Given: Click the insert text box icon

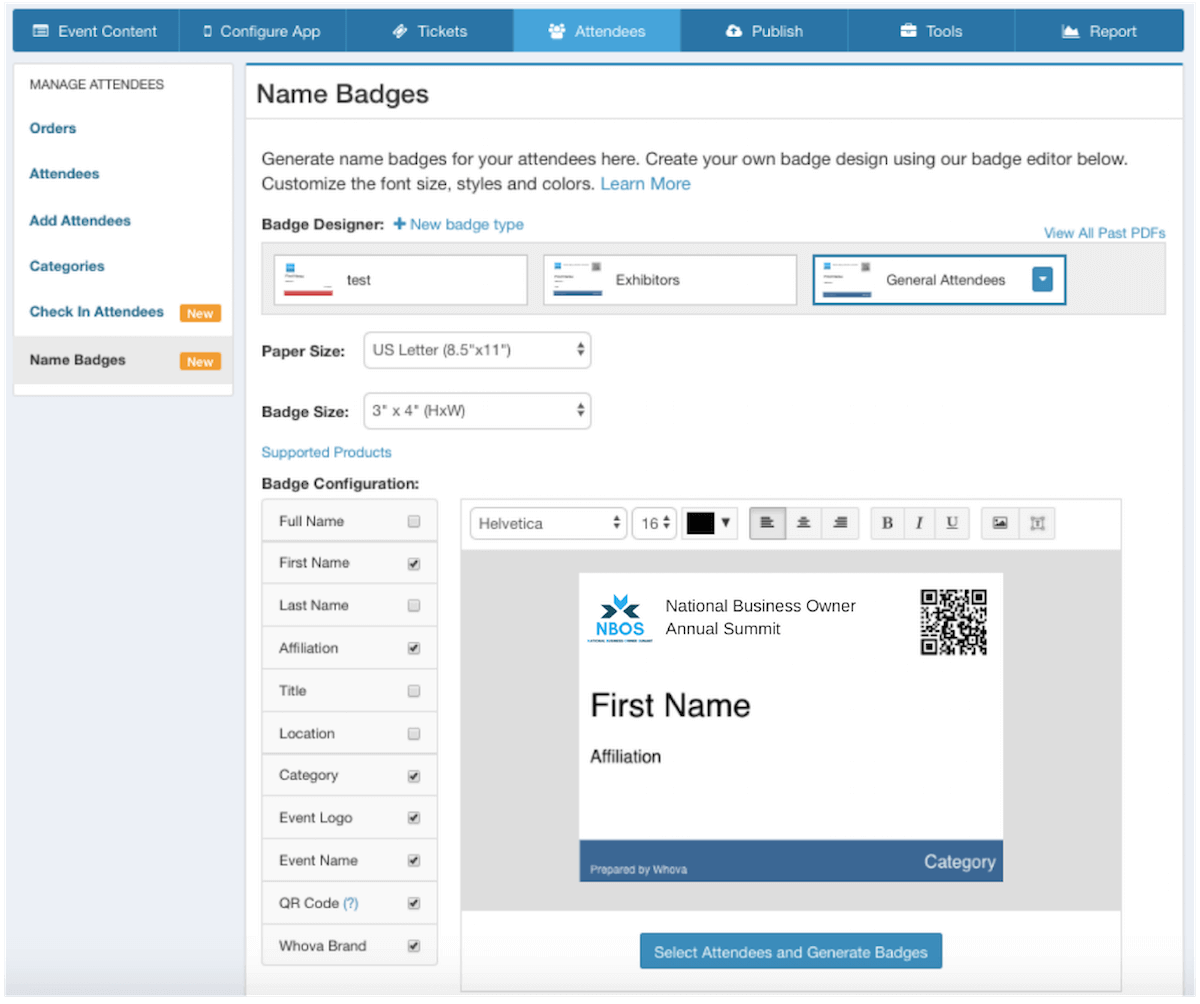Looking at the screenshot, I should tap(1037, 523).
